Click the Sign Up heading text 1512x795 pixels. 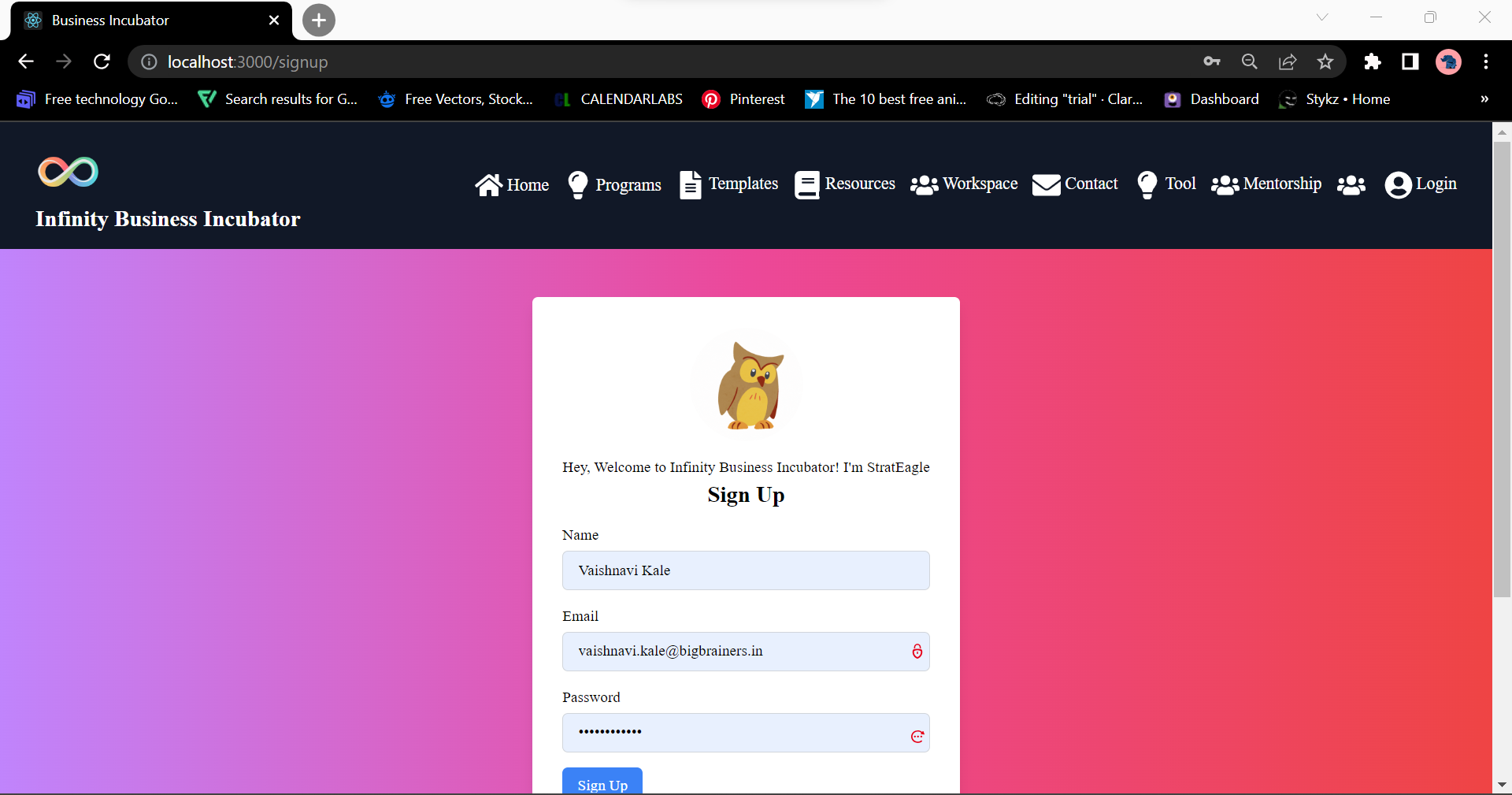[746, 495]
